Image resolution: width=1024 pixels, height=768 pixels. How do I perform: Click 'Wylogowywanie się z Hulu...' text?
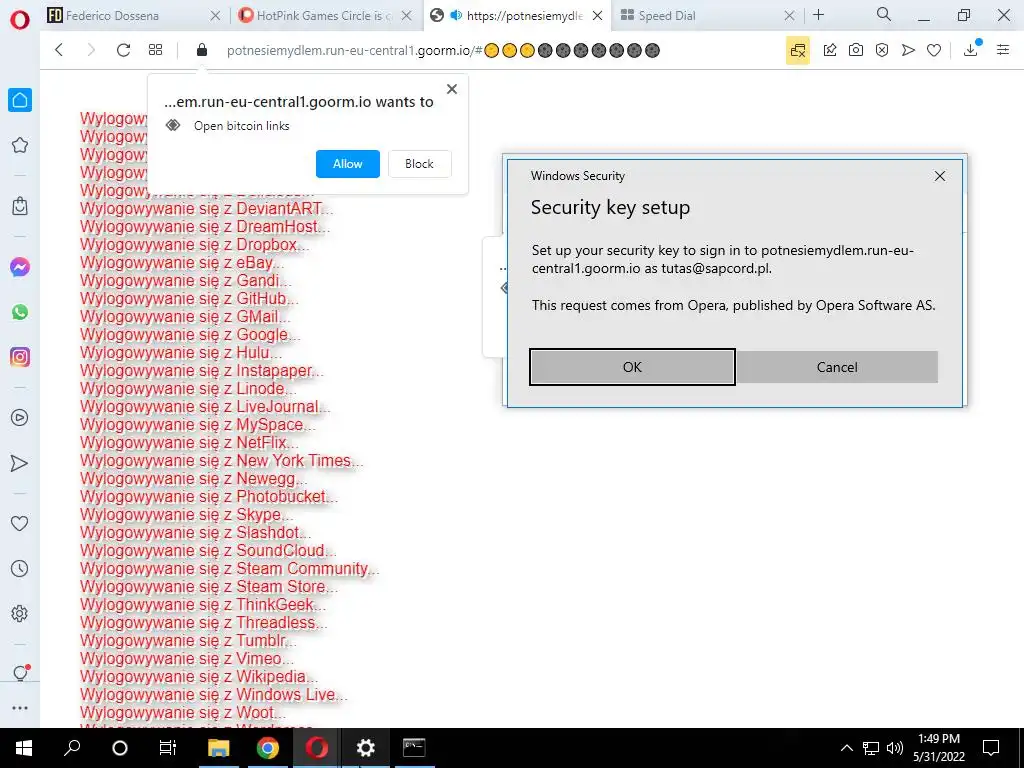coord(181,353)
